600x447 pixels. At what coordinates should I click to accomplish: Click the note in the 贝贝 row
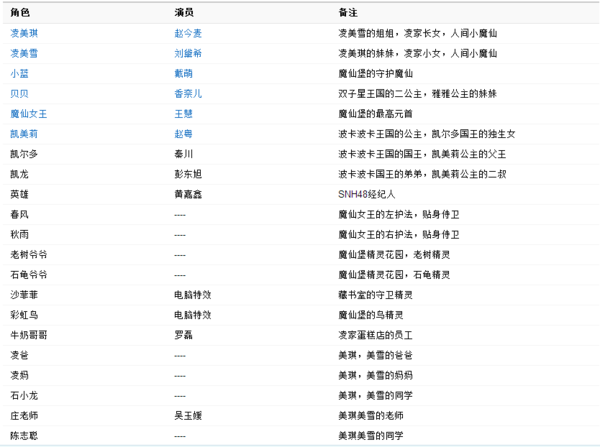coord(417,93)
